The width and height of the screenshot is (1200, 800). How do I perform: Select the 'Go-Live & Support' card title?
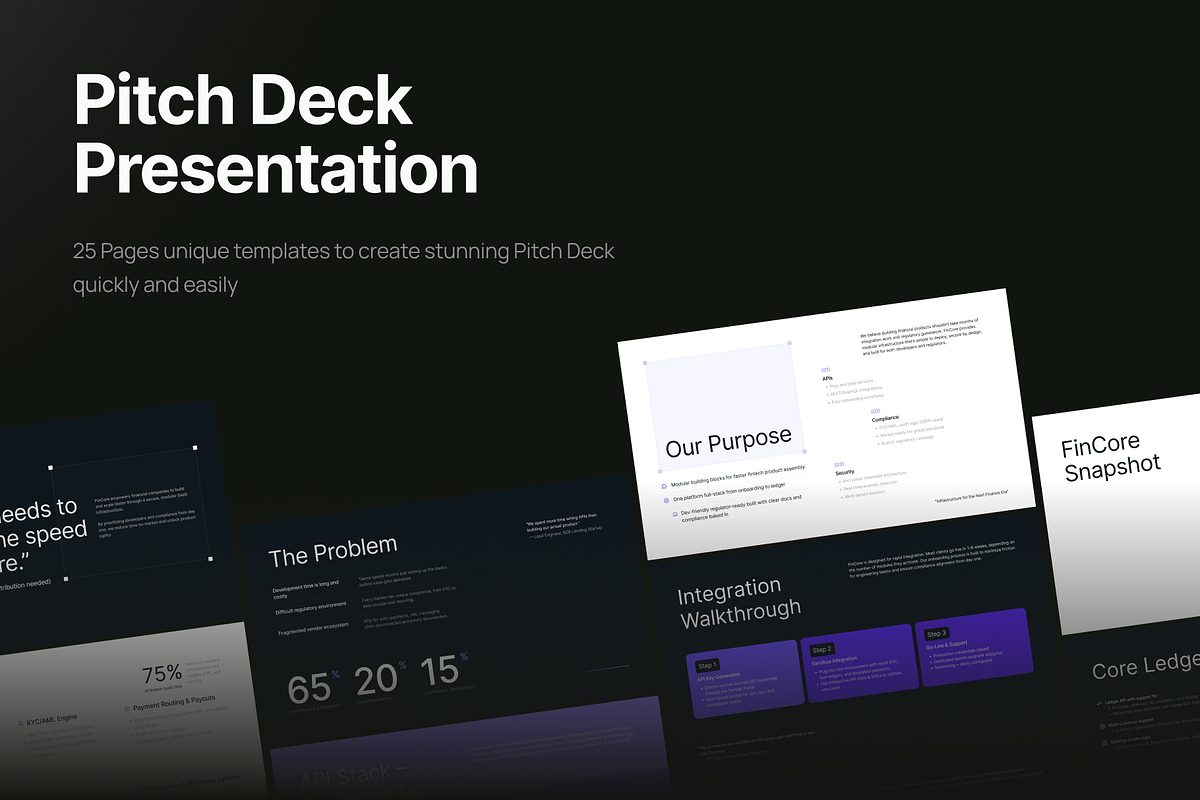947,646
